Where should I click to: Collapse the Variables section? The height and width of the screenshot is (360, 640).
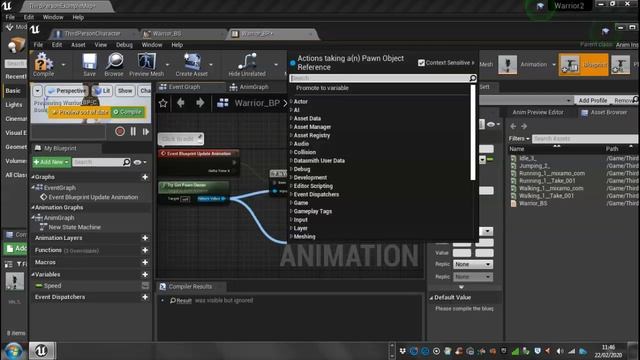pos(33,275)
